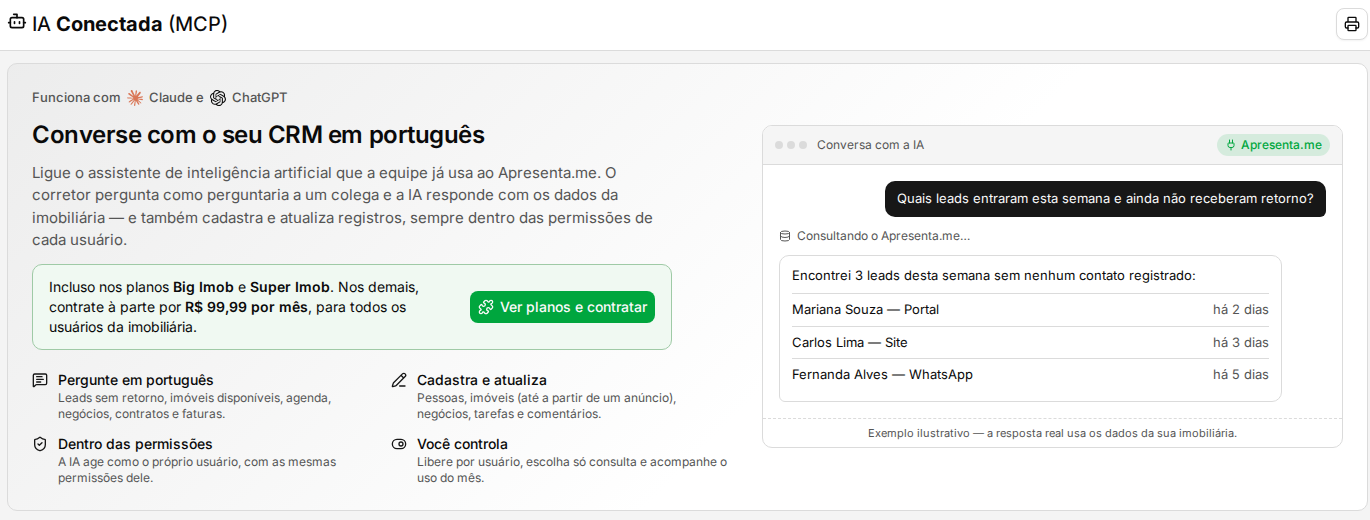
Task: Click the toggle icon beside Você controla
Action: point(399,444)
